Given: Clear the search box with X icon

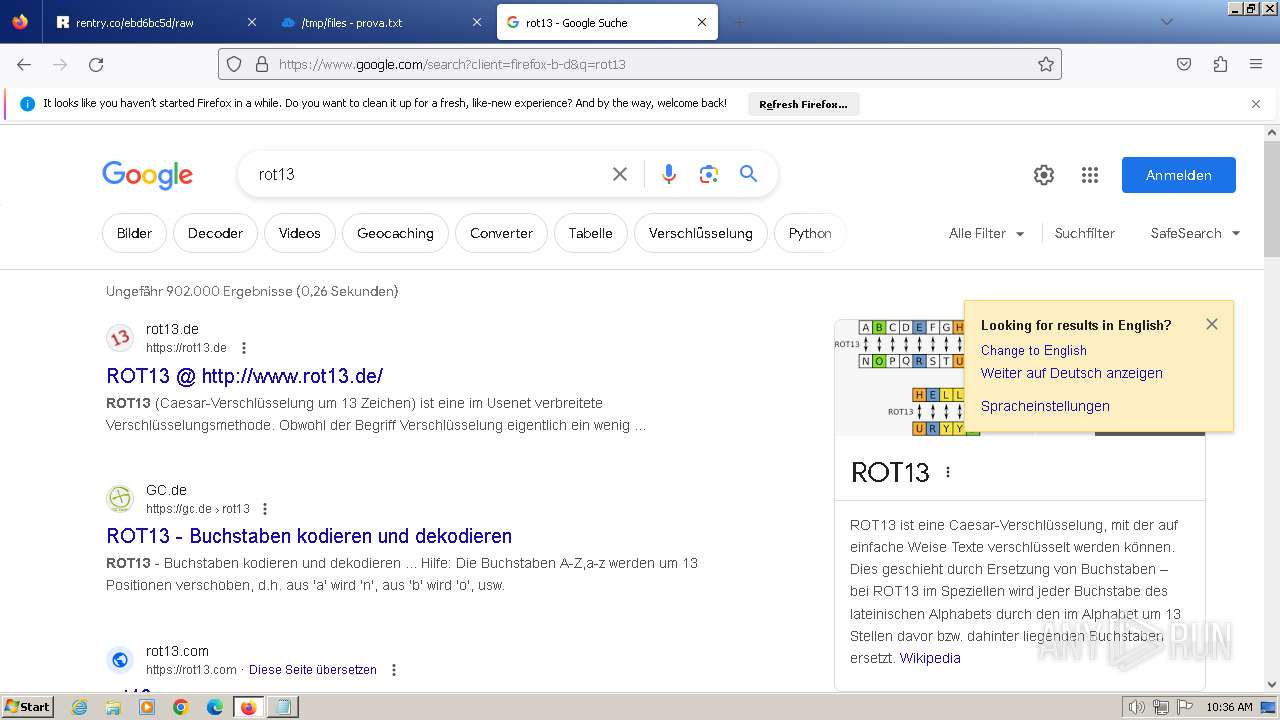Looking at the screenshot, I should click(x=620, y=174).
